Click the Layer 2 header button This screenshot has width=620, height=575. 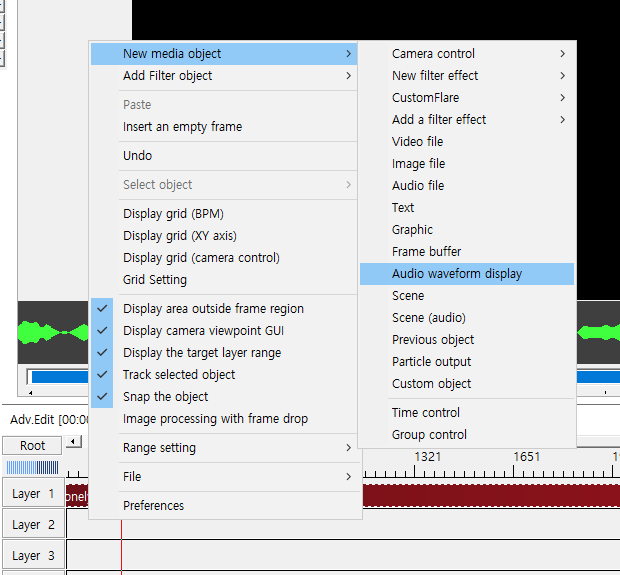pos(33,524)
